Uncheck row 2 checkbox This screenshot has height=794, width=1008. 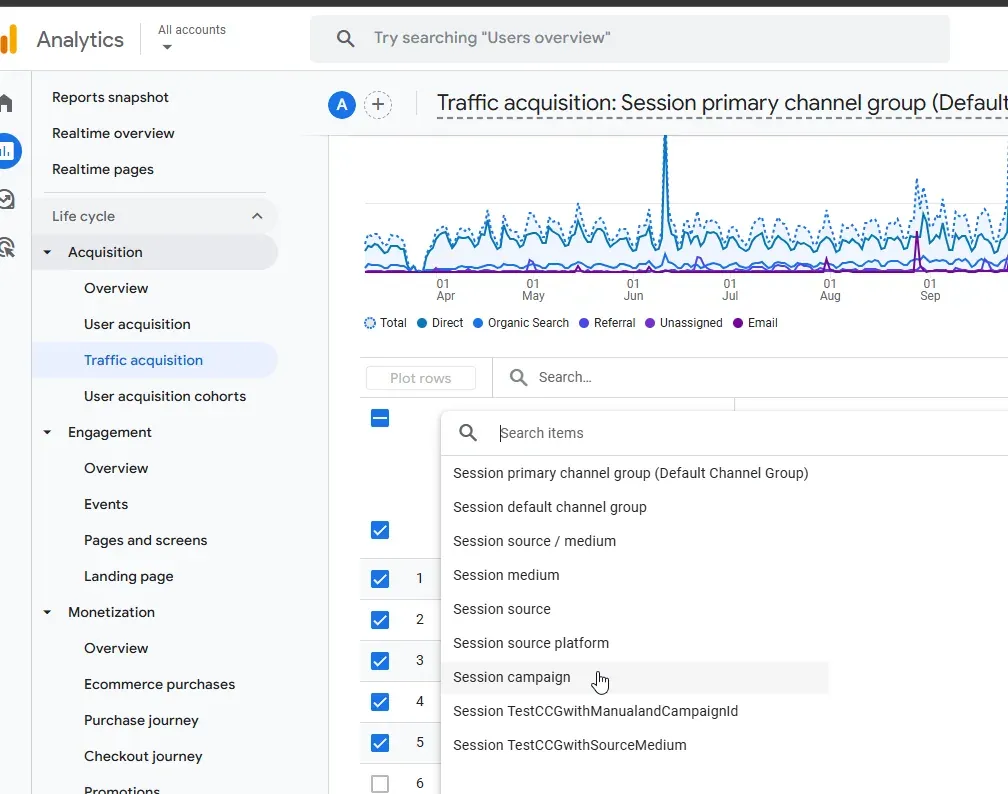[380, 620]
